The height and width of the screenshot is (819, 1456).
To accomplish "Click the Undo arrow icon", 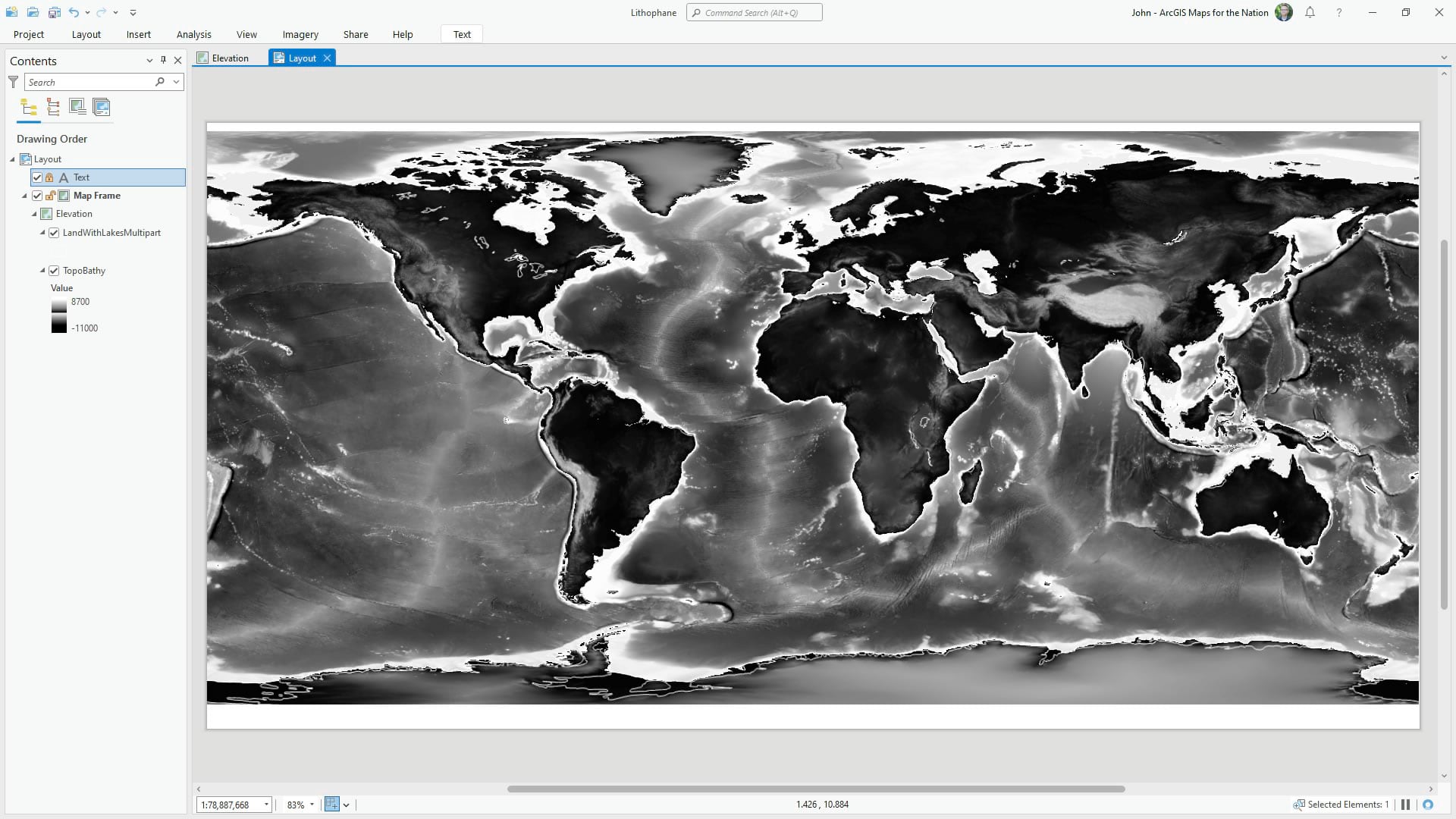I will coord(74,12).
